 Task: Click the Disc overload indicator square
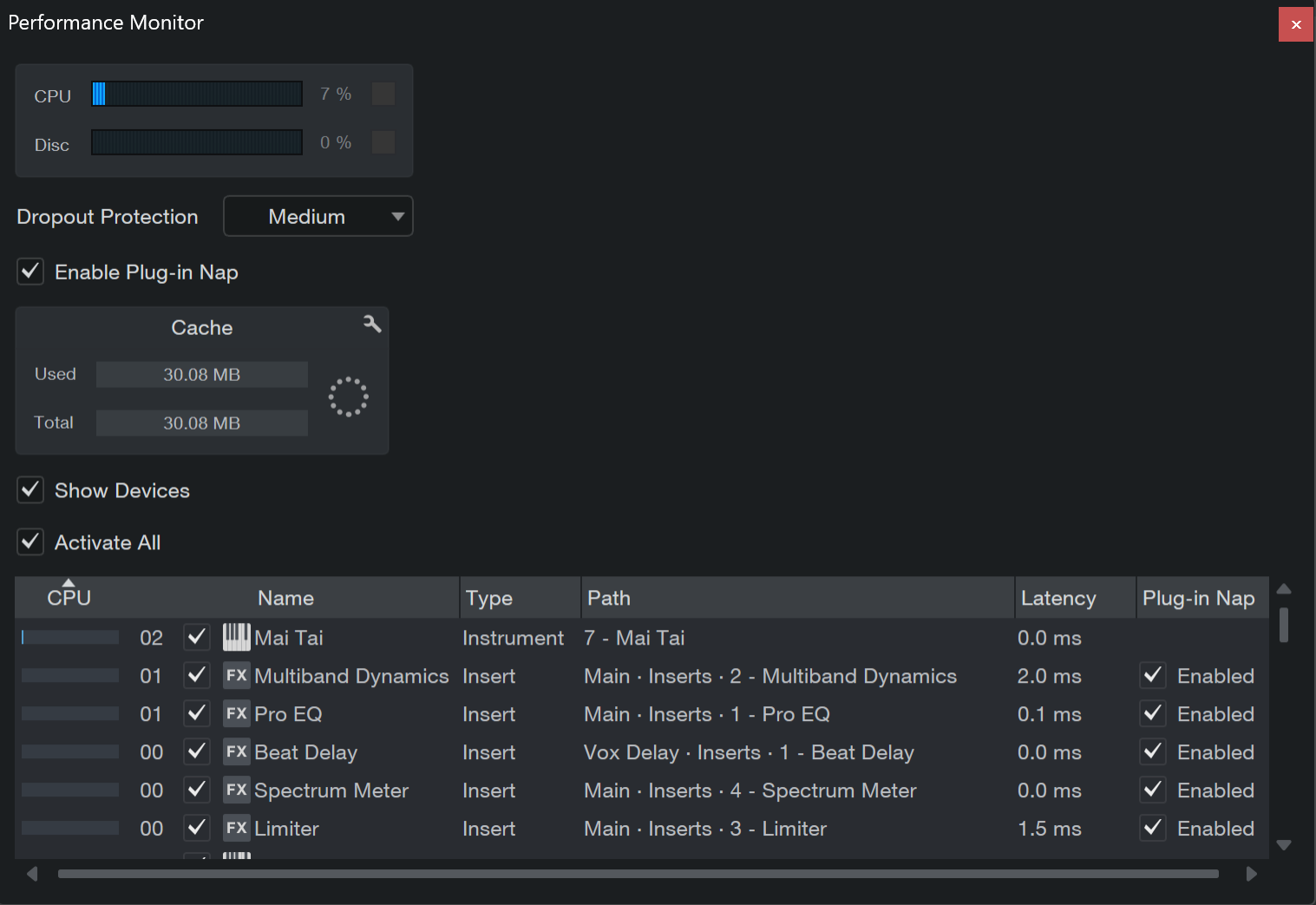coord(383,142)
